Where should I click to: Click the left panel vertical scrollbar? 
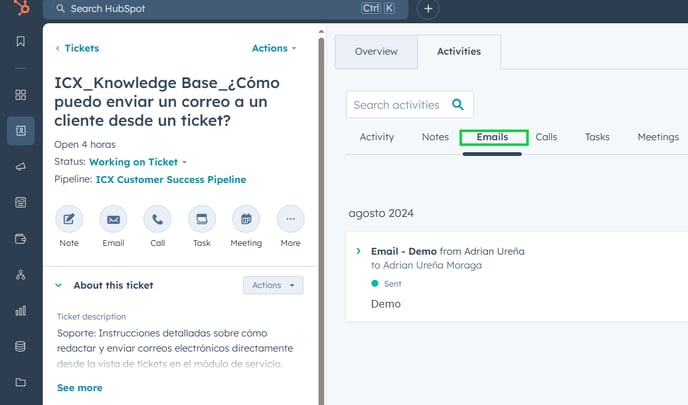click(x=322, y=219)
